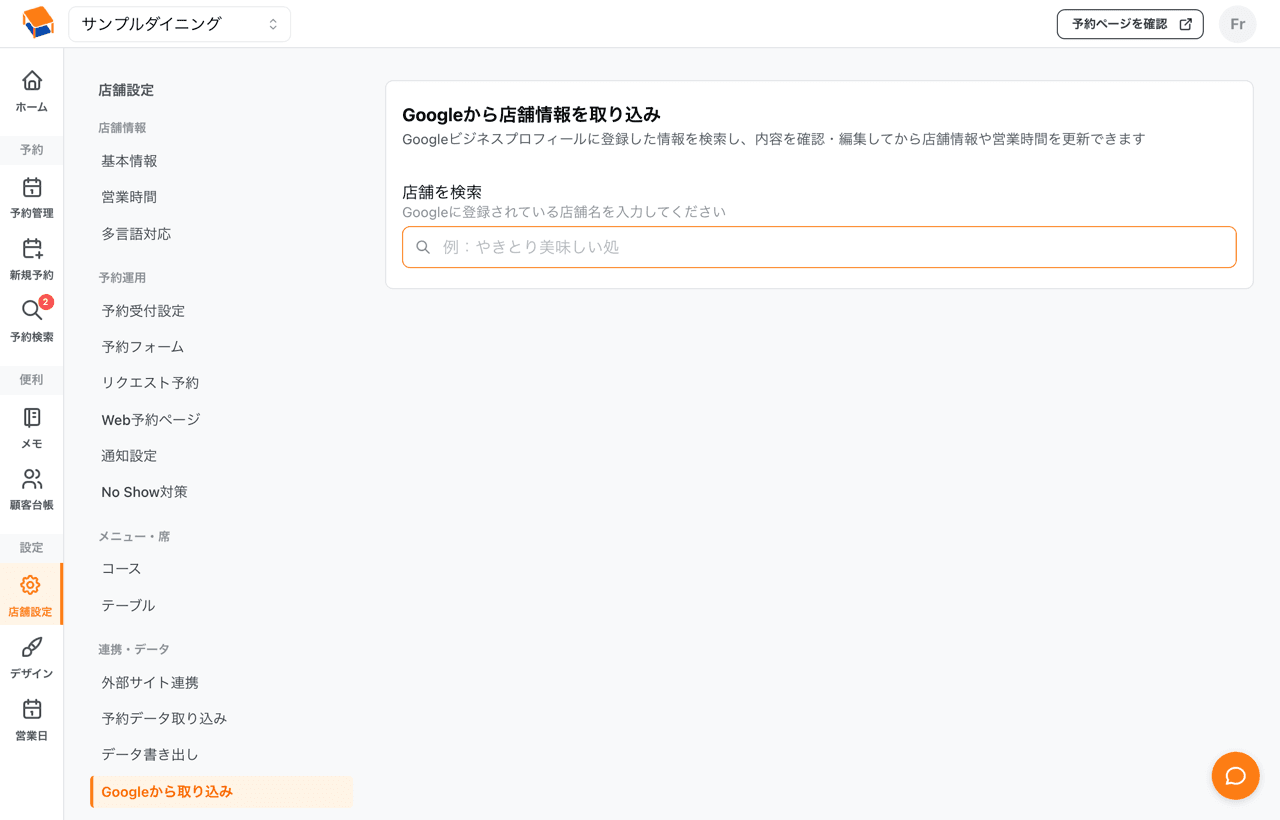
Task: Open 予約フォーム menu item
Action: (x=143, y=347)
